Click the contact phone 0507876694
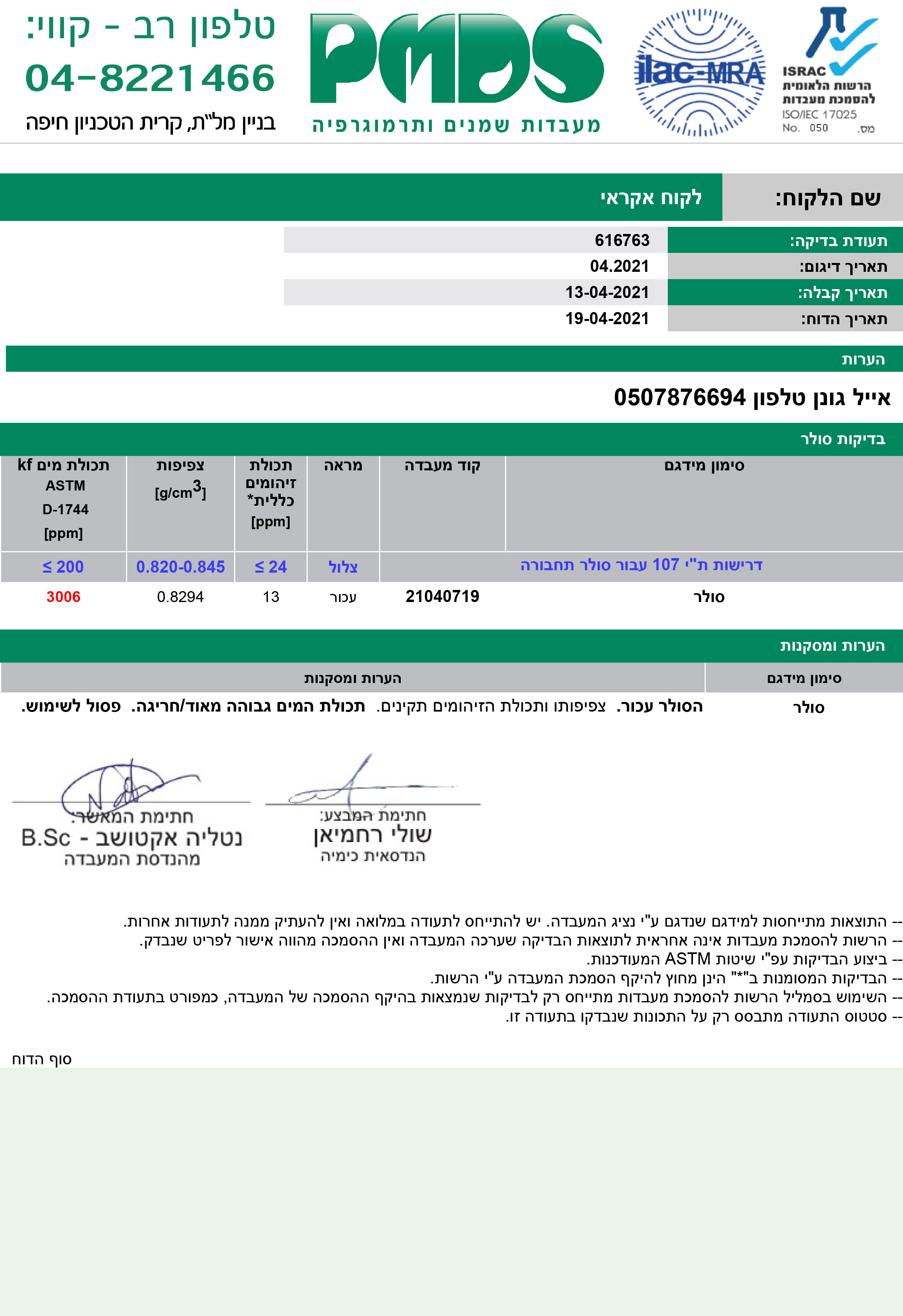Viewport: 903px width, 1316px height. (679, 397)
